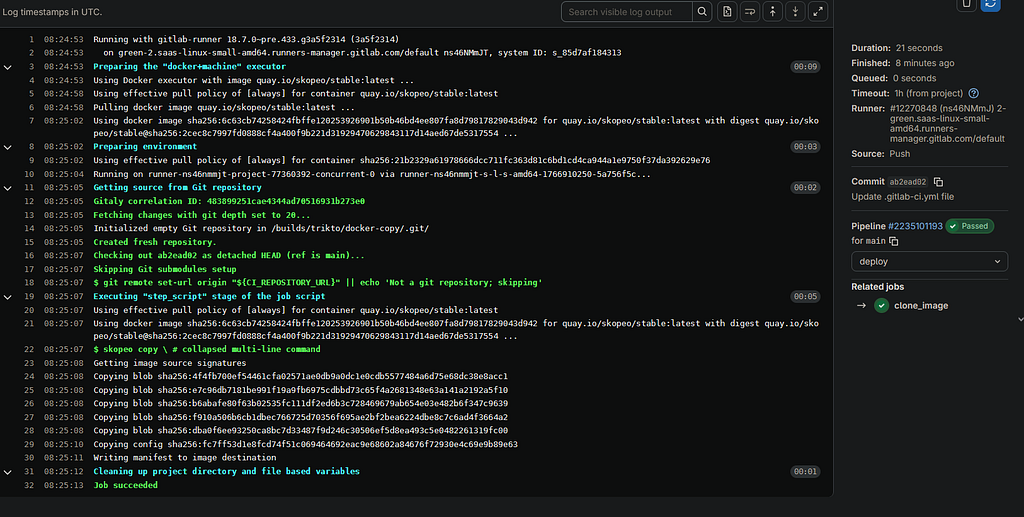Collapse the Preparing the docker+machine executor section
Viewport: 1024px width, 517px height.
8,67
